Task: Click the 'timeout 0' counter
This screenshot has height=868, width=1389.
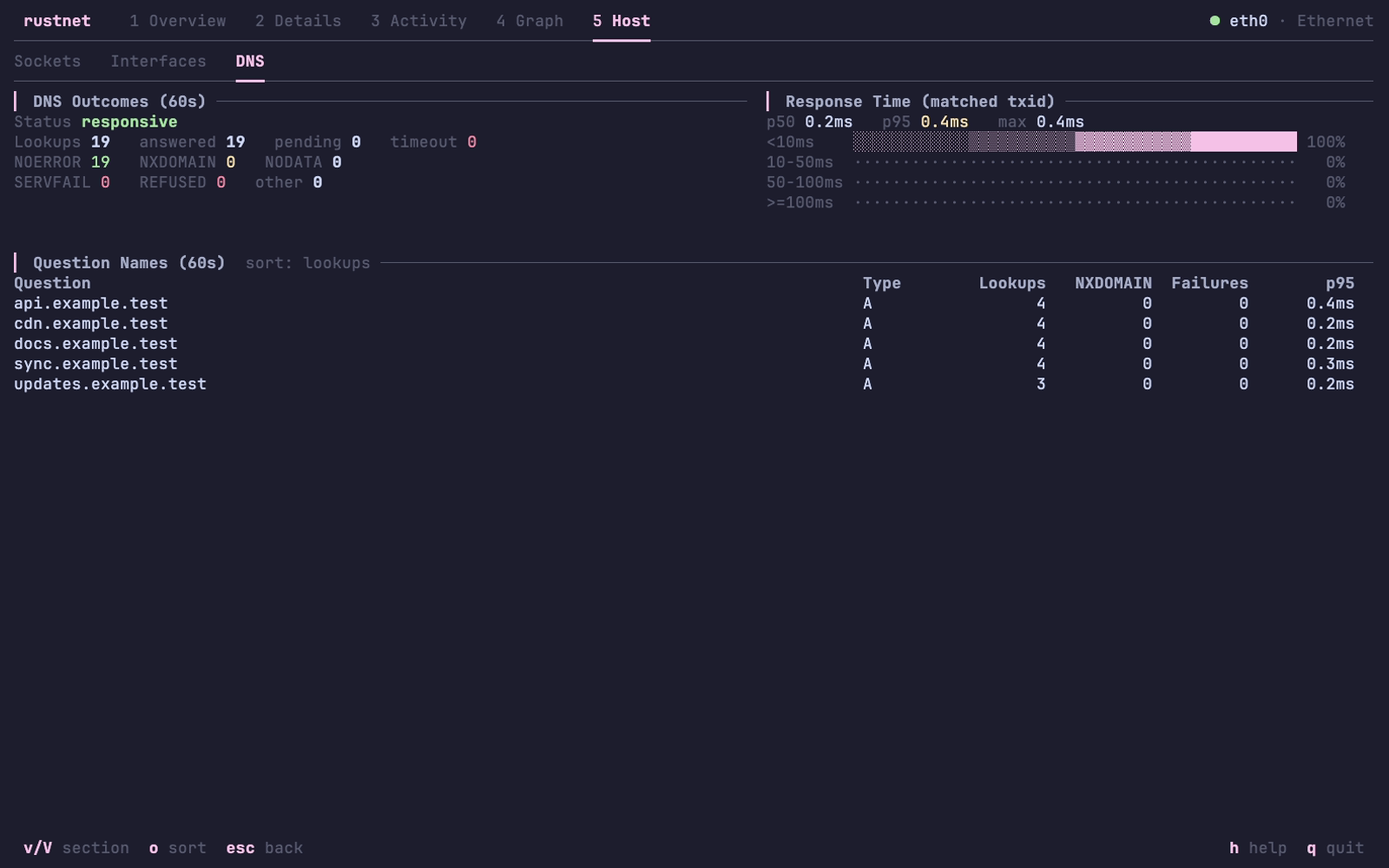Action: [433, 142]
